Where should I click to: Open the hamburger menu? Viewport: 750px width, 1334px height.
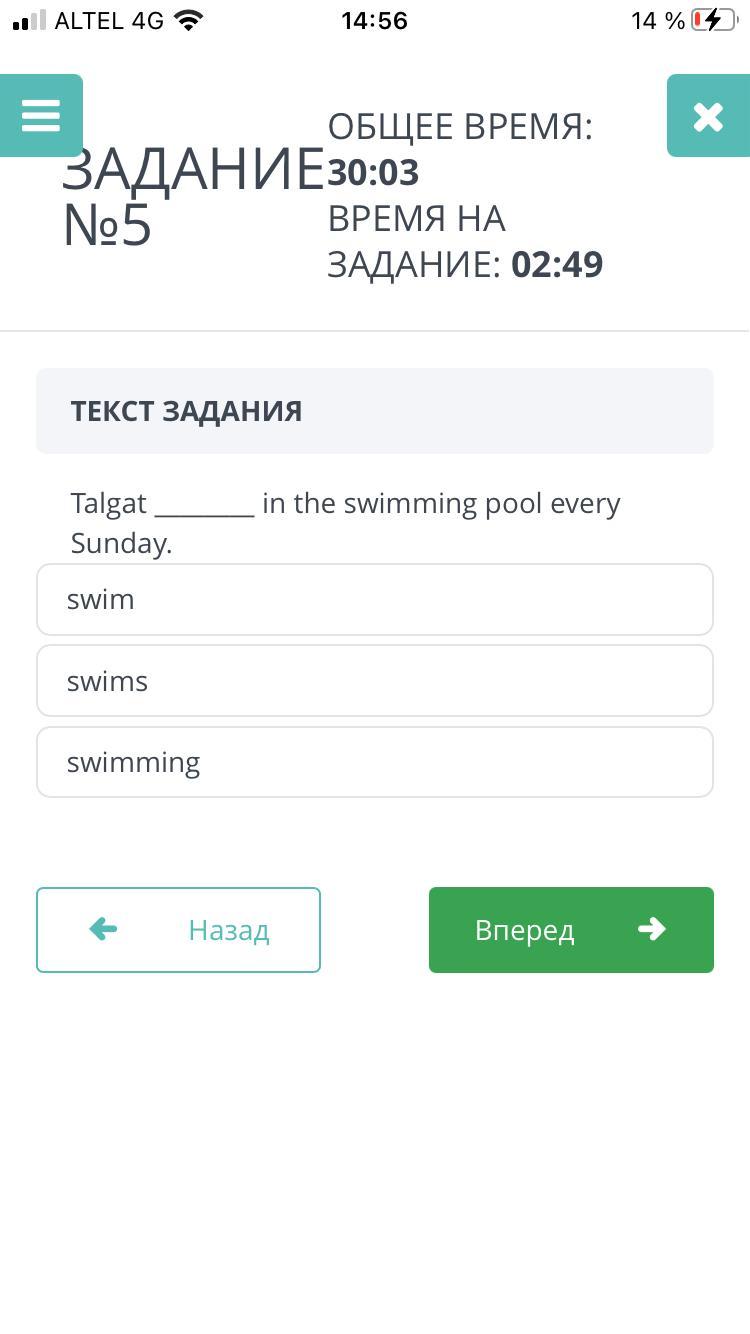41,115
